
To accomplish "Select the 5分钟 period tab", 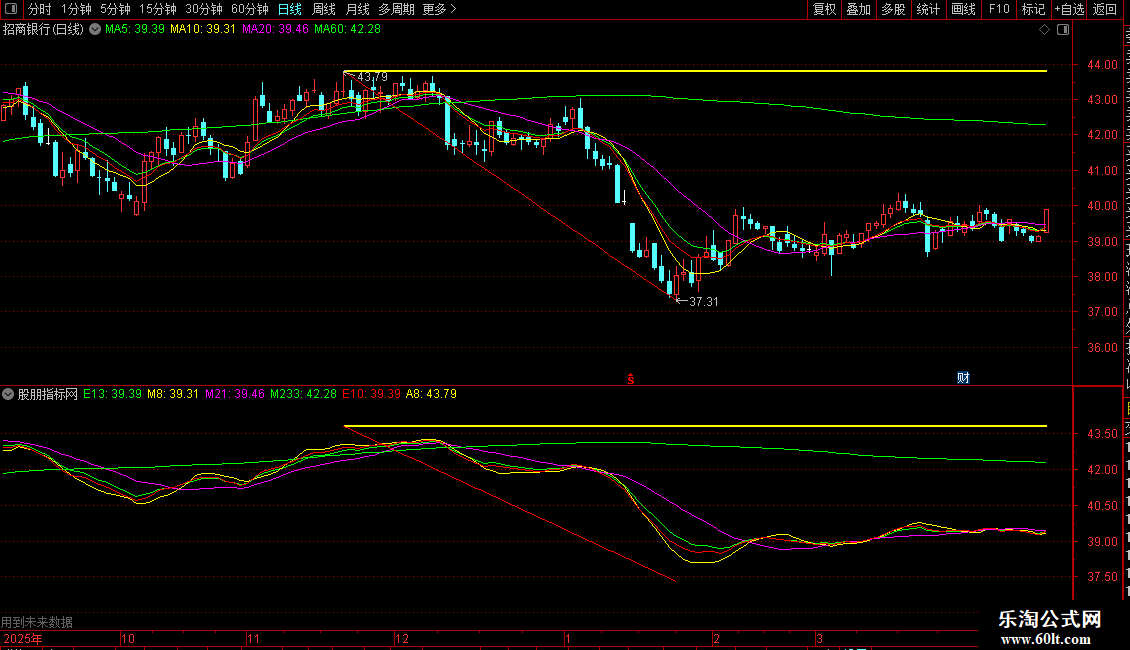I will (115, 9).
